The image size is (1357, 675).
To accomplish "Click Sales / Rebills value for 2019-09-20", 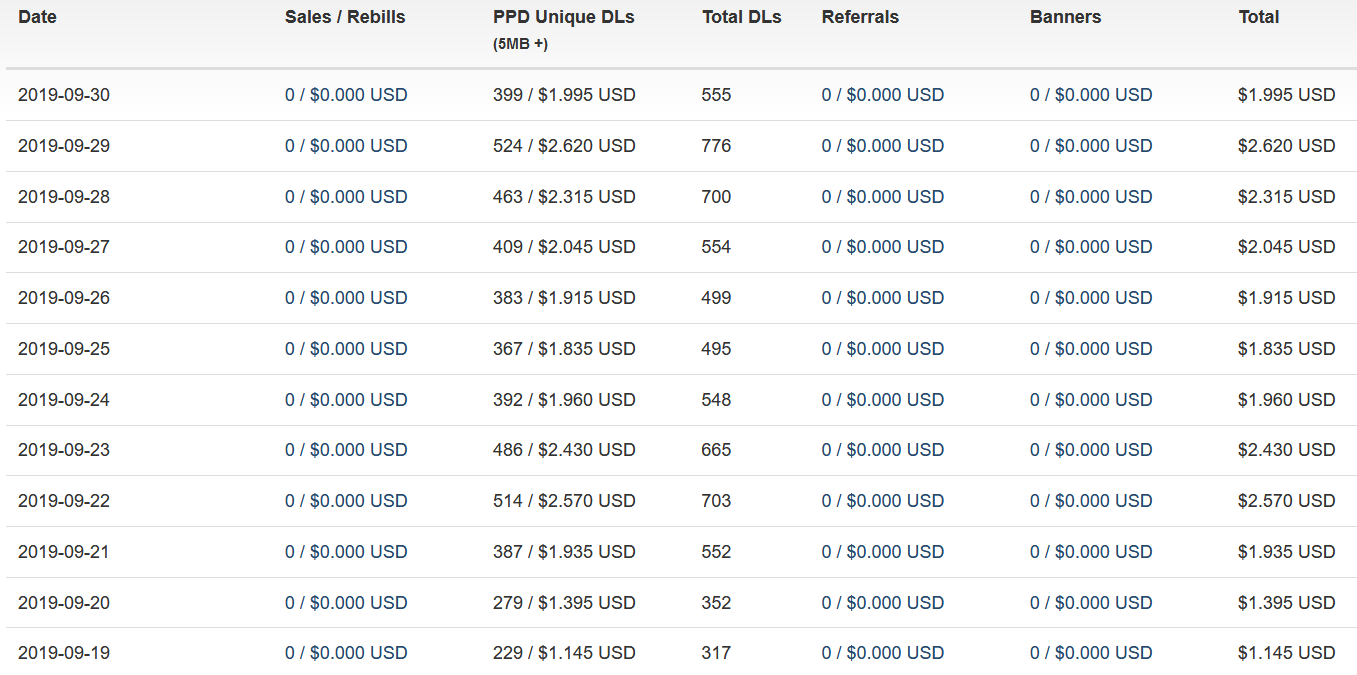I will pyautogui.click(x=346, y=603).
